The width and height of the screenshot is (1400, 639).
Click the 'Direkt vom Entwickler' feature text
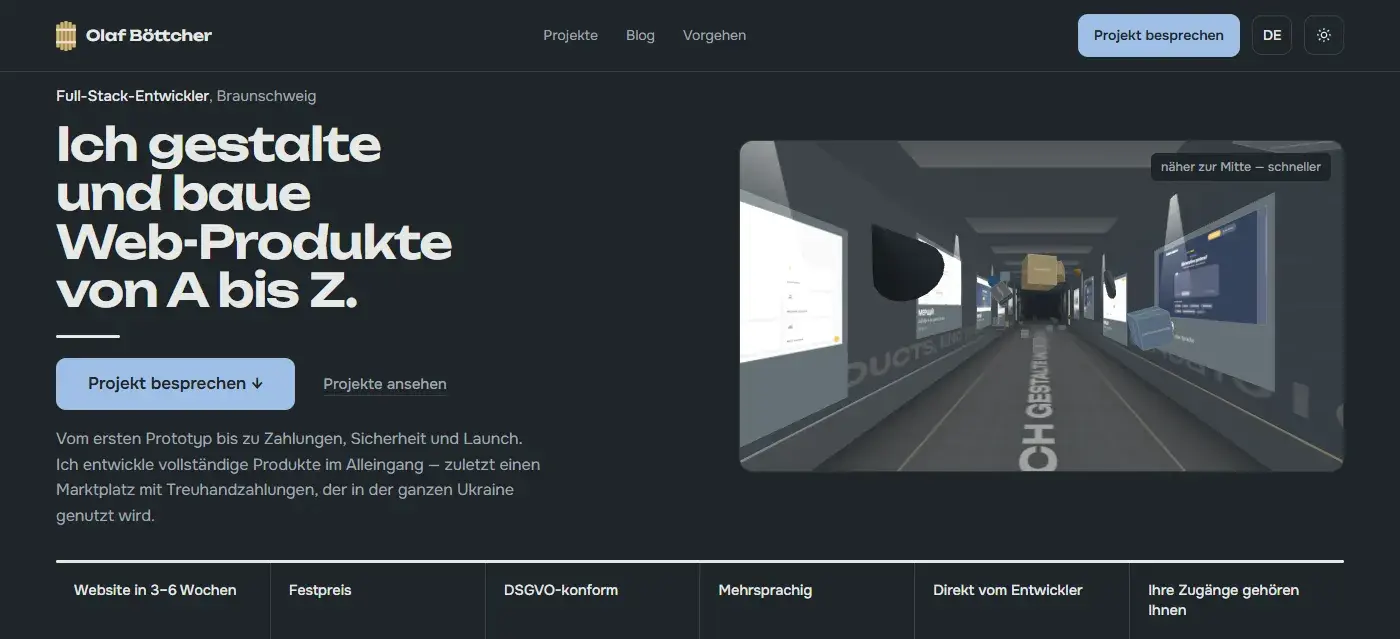(x=1008, y=590)
